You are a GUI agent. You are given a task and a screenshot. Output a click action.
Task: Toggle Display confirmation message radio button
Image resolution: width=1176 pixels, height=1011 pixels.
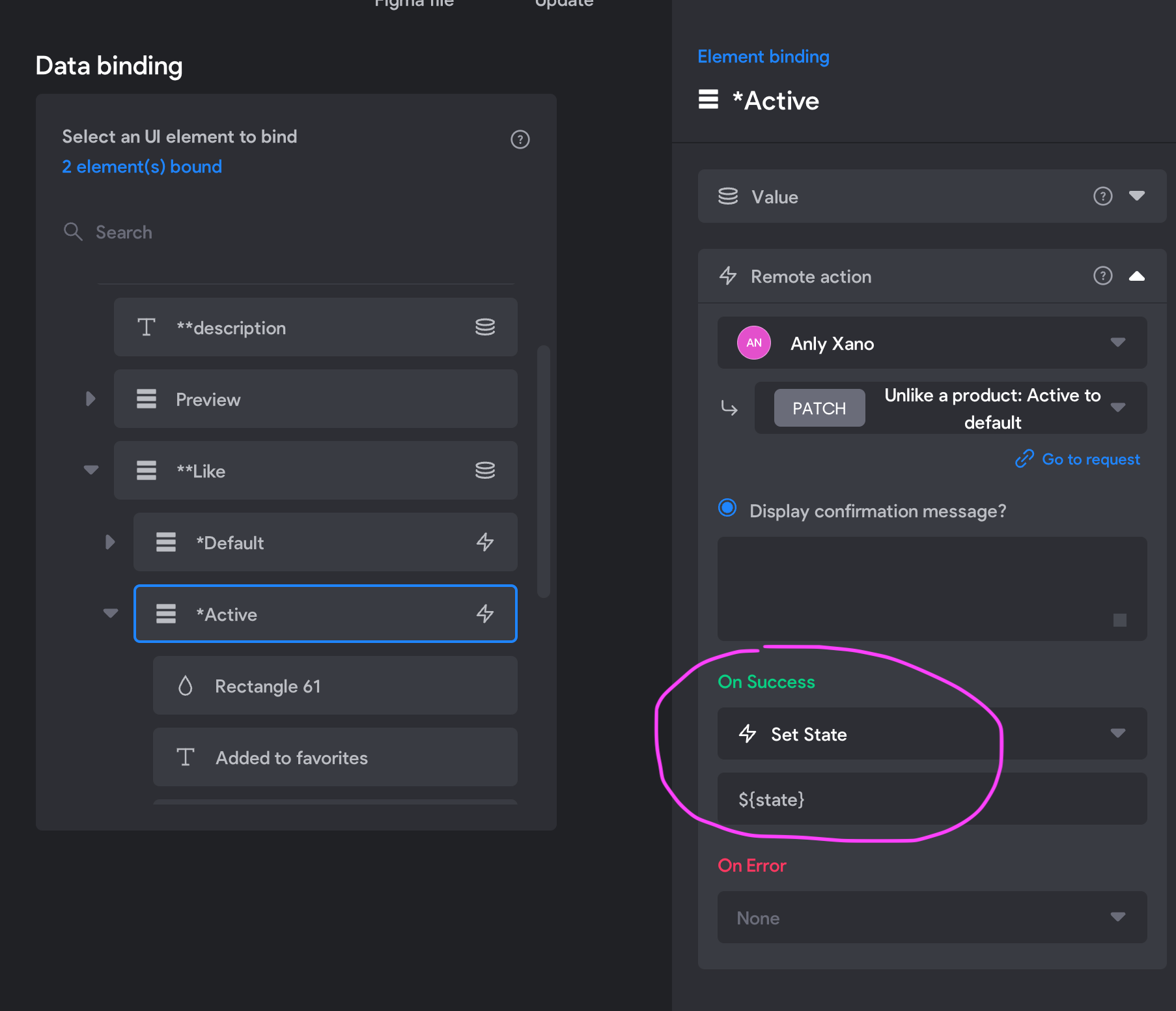[x=727, y=507]
